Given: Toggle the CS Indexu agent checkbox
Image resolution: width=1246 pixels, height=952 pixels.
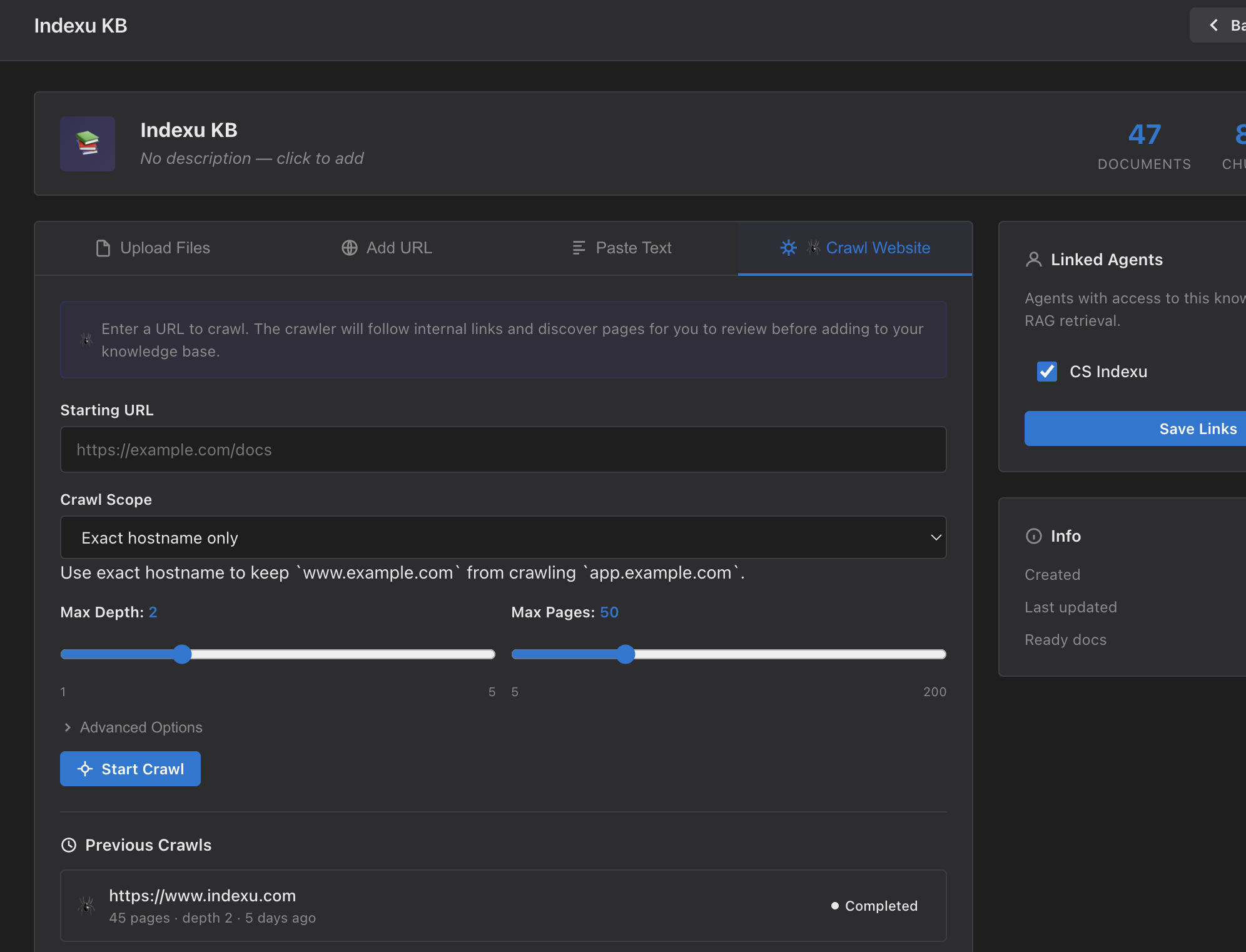Looking at the screenshot, I should (1047, 372).
